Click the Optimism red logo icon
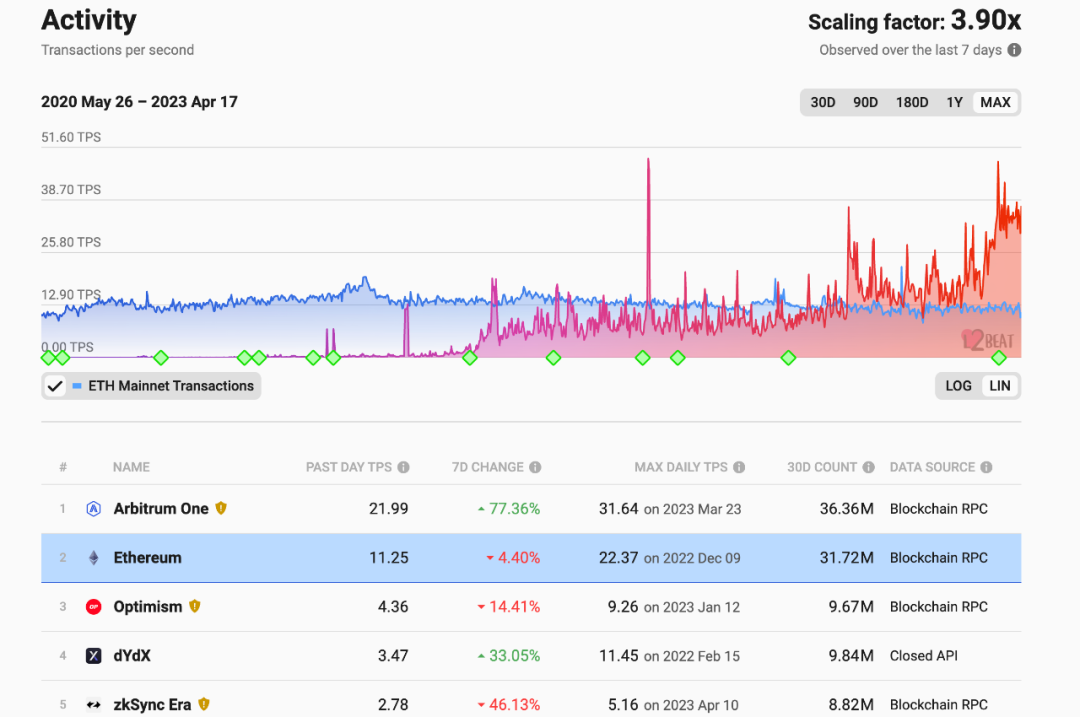Image resolution: width=1080 pixels, height=717 pixels. click(94, 606)
